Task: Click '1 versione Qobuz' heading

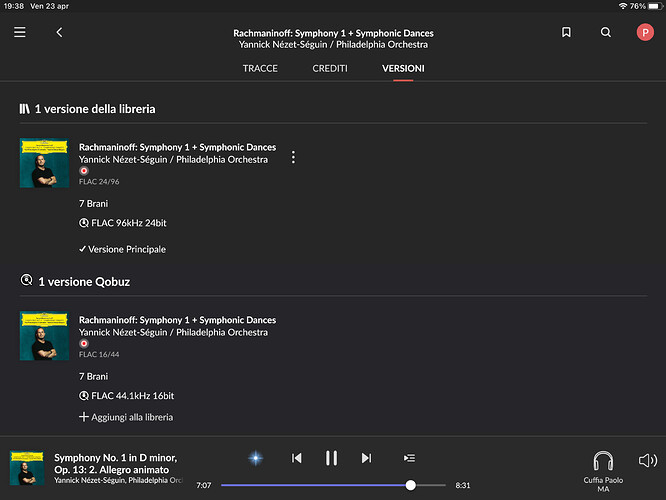Action: 84,282
